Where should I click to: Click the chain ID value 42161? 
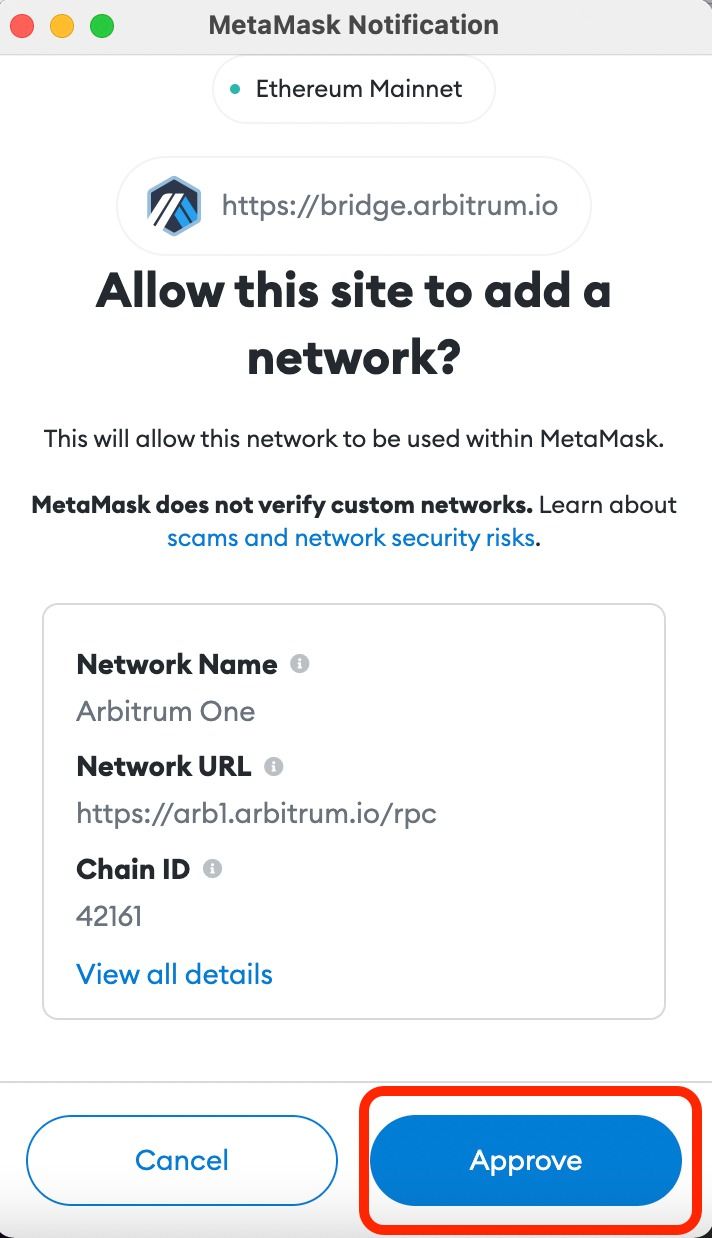click(x=109, y=916)
